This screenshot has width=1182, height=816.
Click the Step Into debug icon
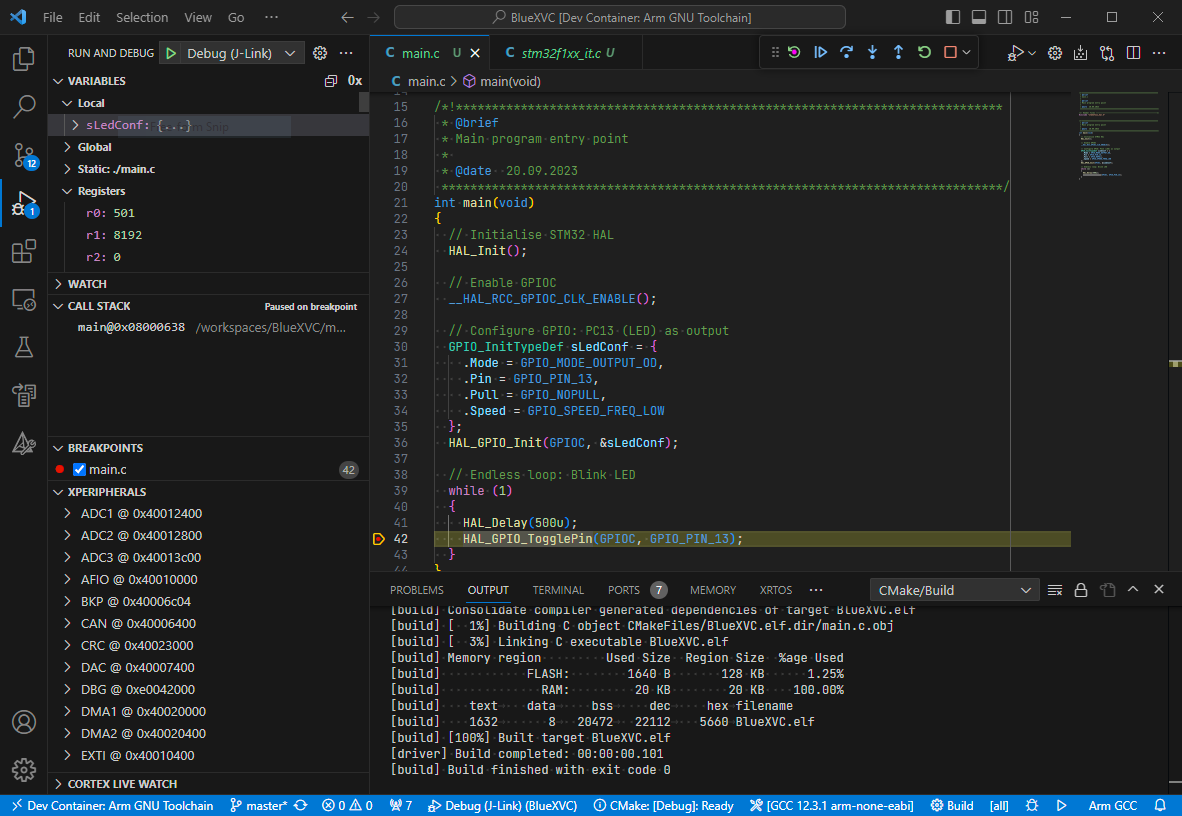[870, 53]
